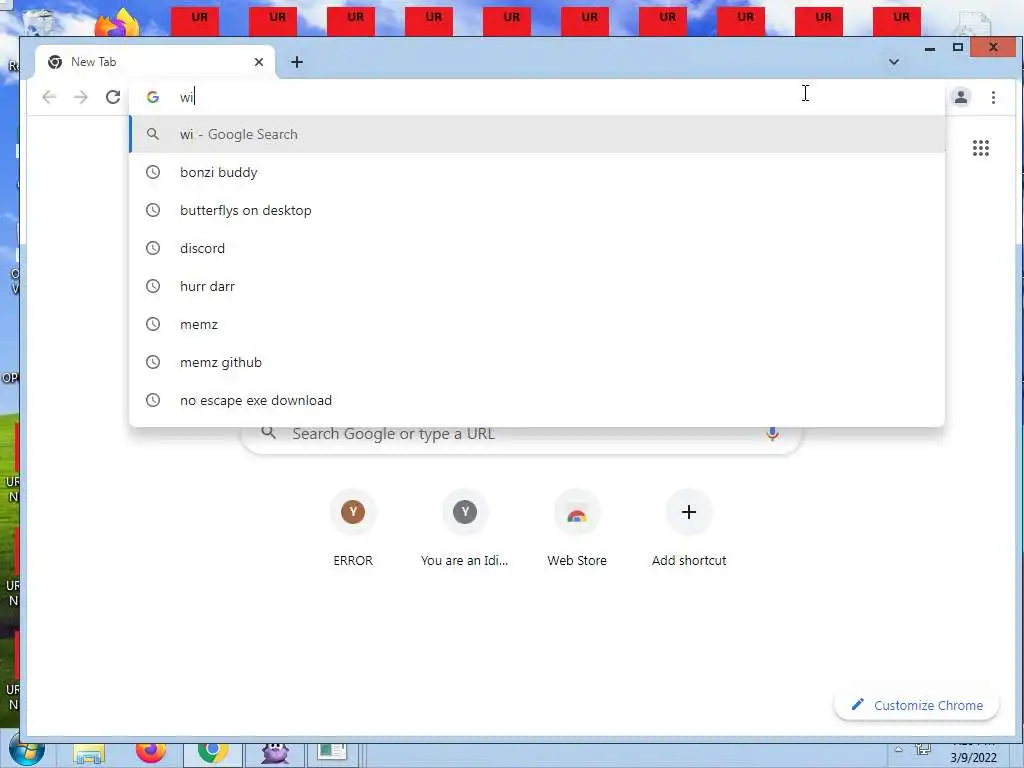Screen dimensions: 1024x768
Task: Click the Chrome taskbar icon
Action: (212, 753)
